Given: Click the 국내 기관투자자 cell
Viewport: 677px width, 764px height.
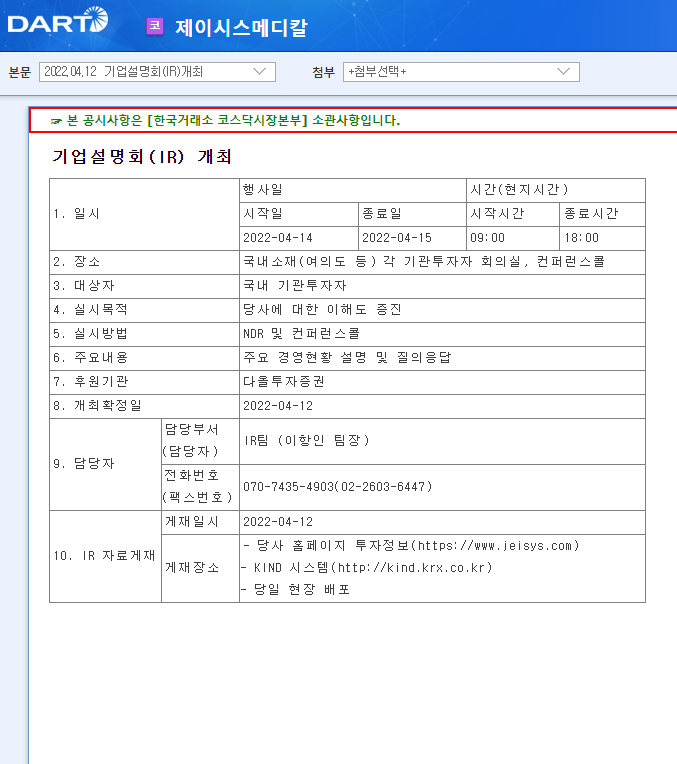Looking at the screenshot, I should tap(443, 286).
